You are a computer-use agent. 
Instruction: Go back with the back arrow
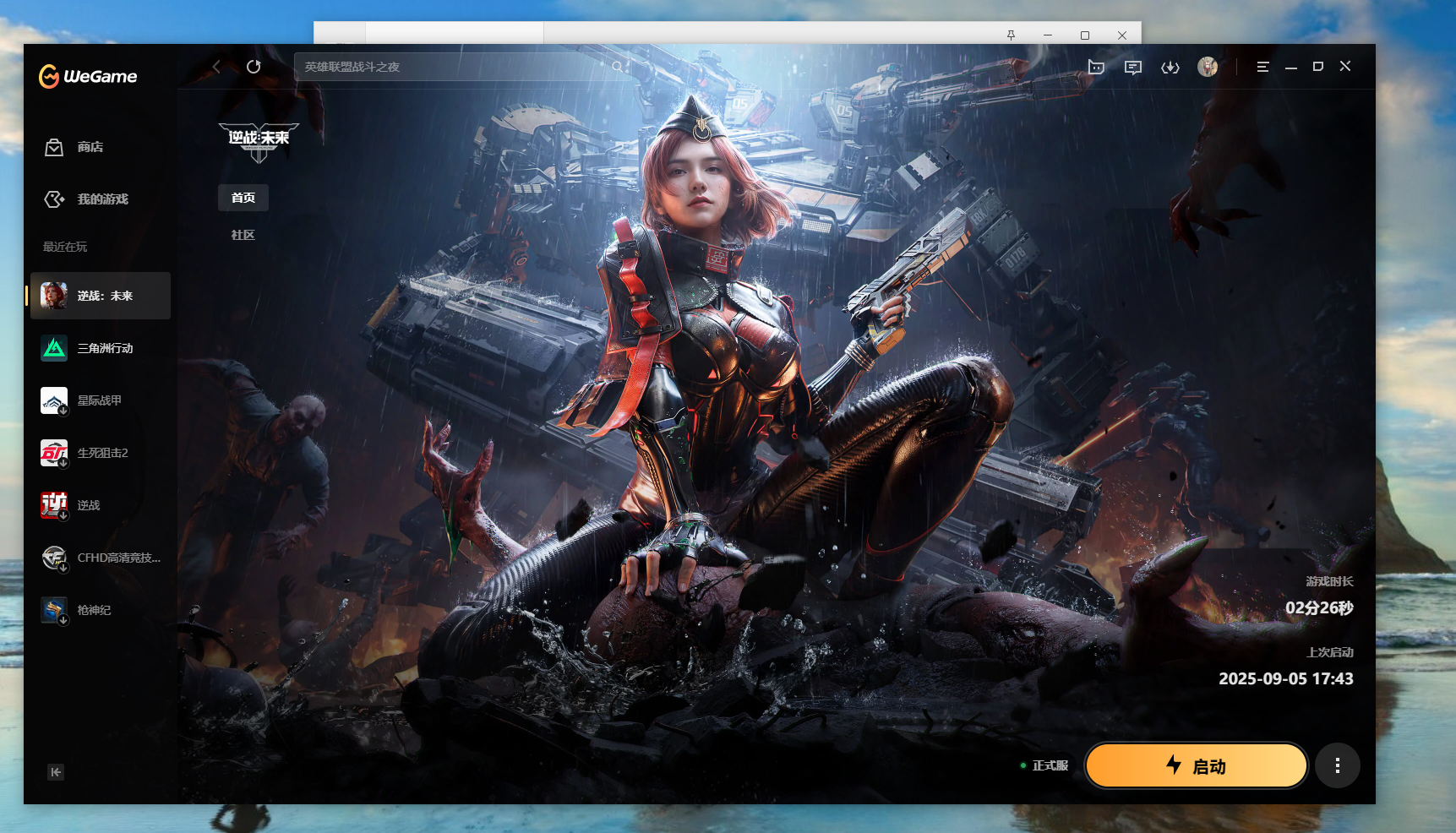216,67
